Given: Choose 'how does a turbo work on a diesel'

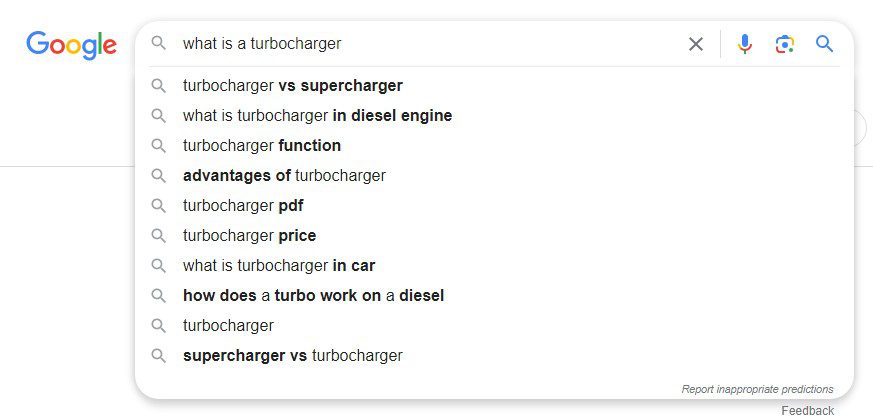Looking at the screenshot, I should click(x=494, y=295).
